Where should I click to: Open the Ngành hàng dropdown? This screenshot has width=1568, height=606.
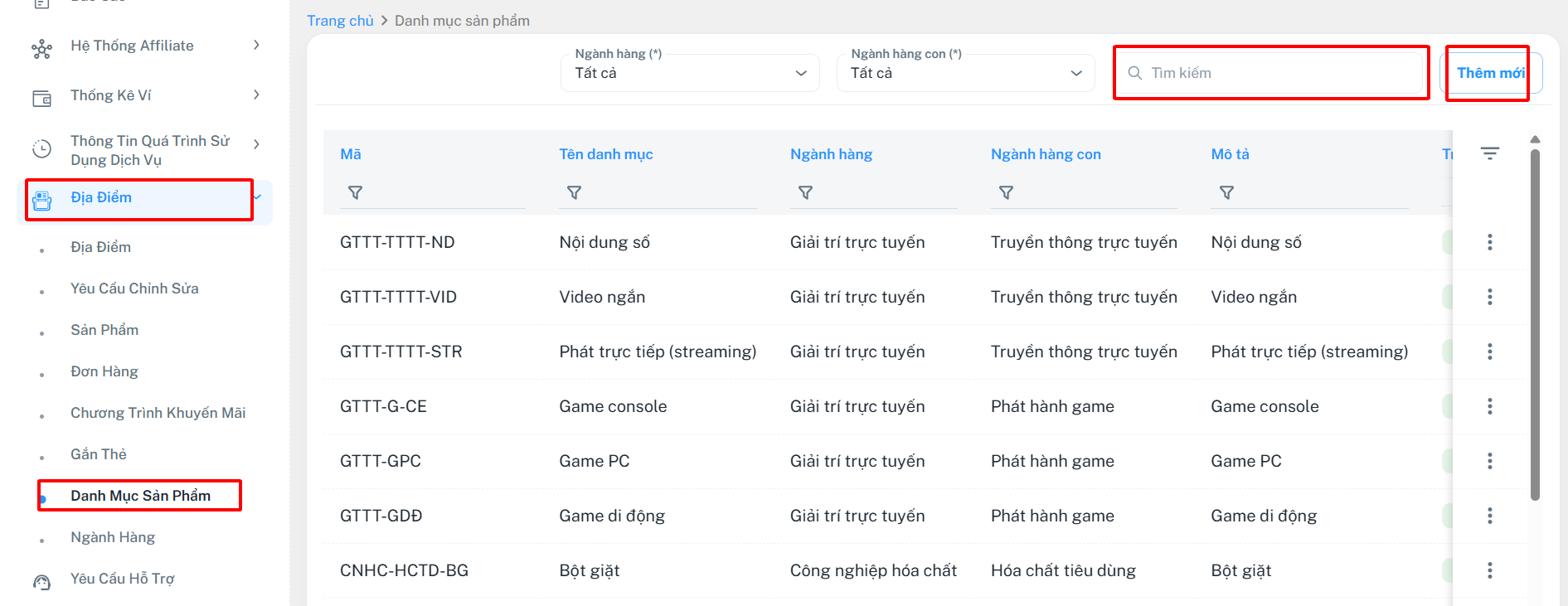(x=690, y=73)
